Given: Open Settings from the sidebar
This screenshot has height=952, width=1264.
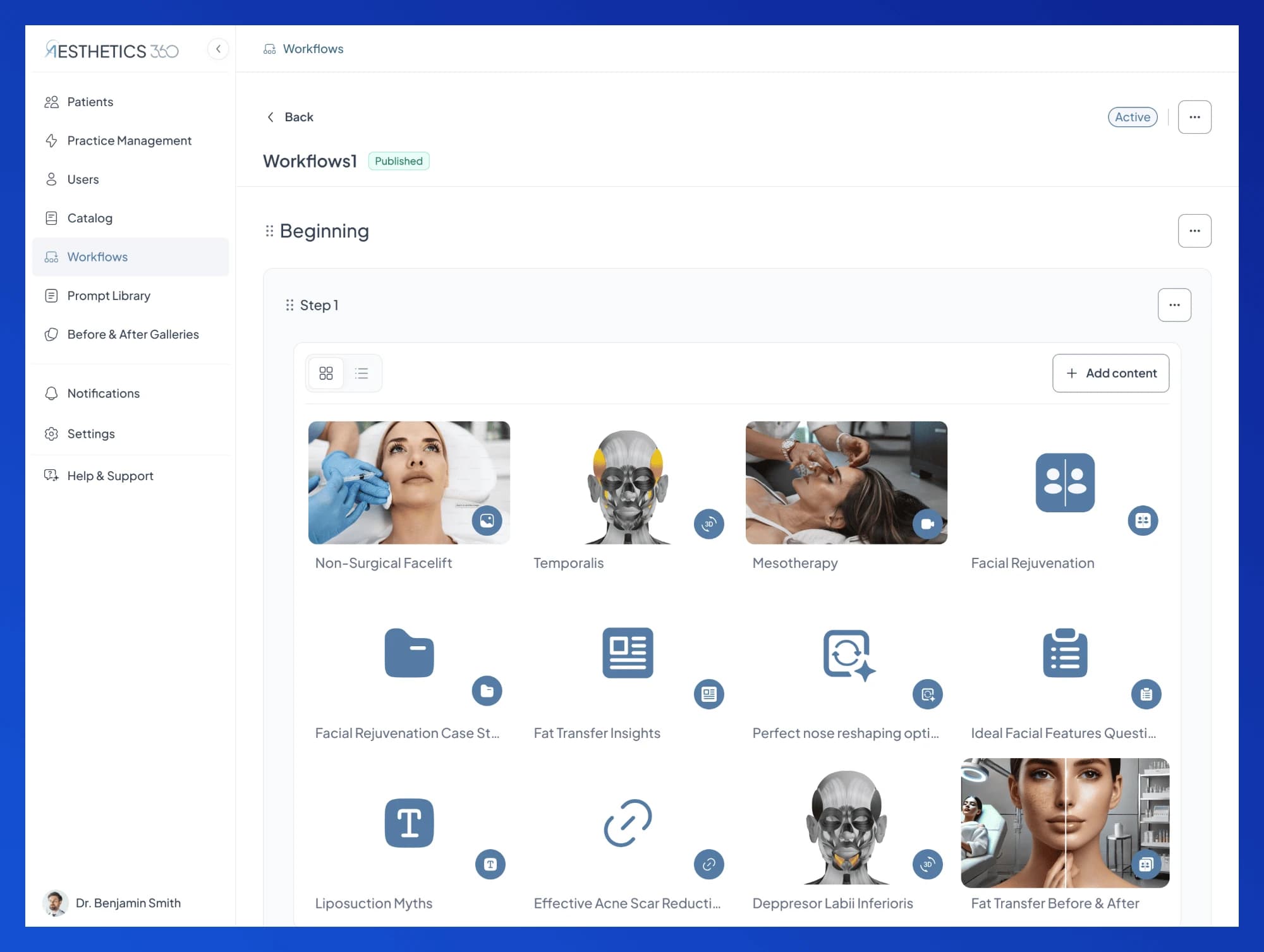Looking at the screenshot, I should (x=130, y=434).
